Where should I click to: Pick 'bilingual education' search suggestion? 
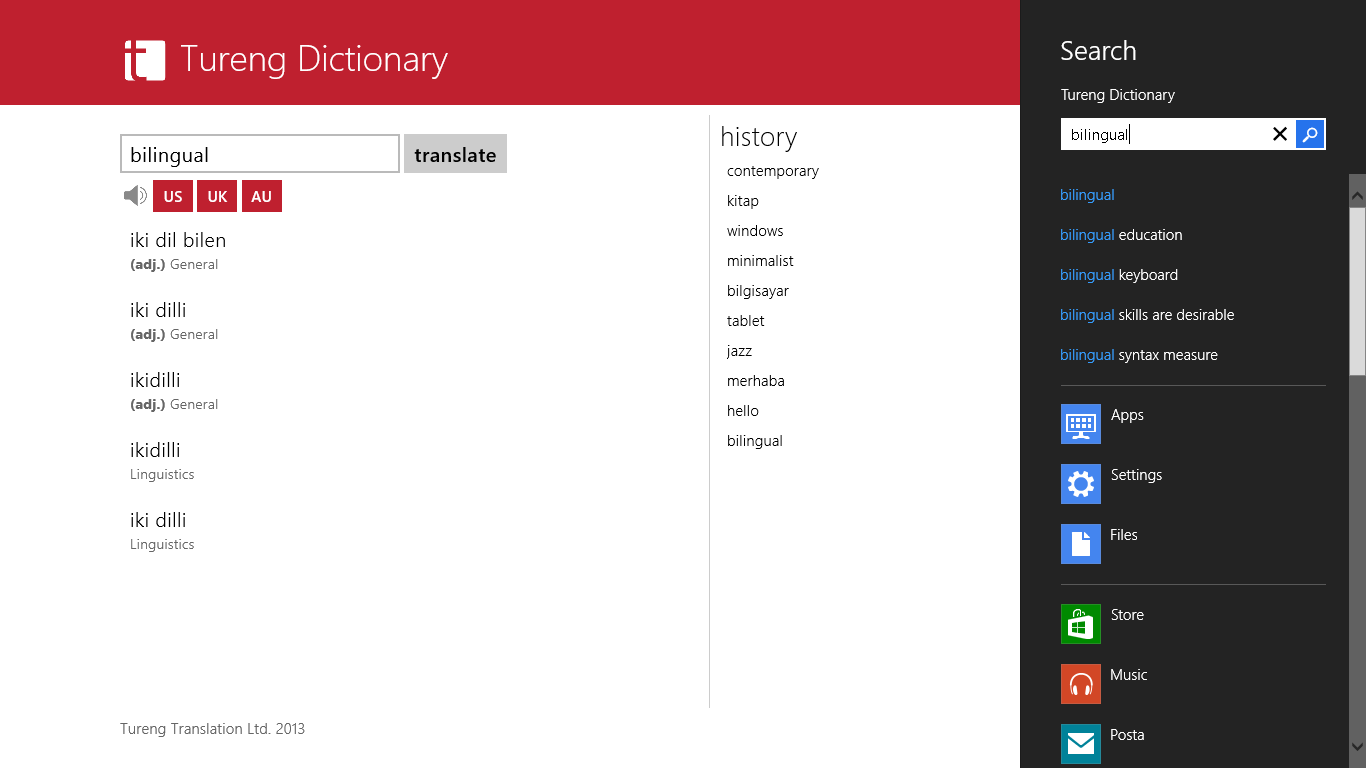(1121, 235)
